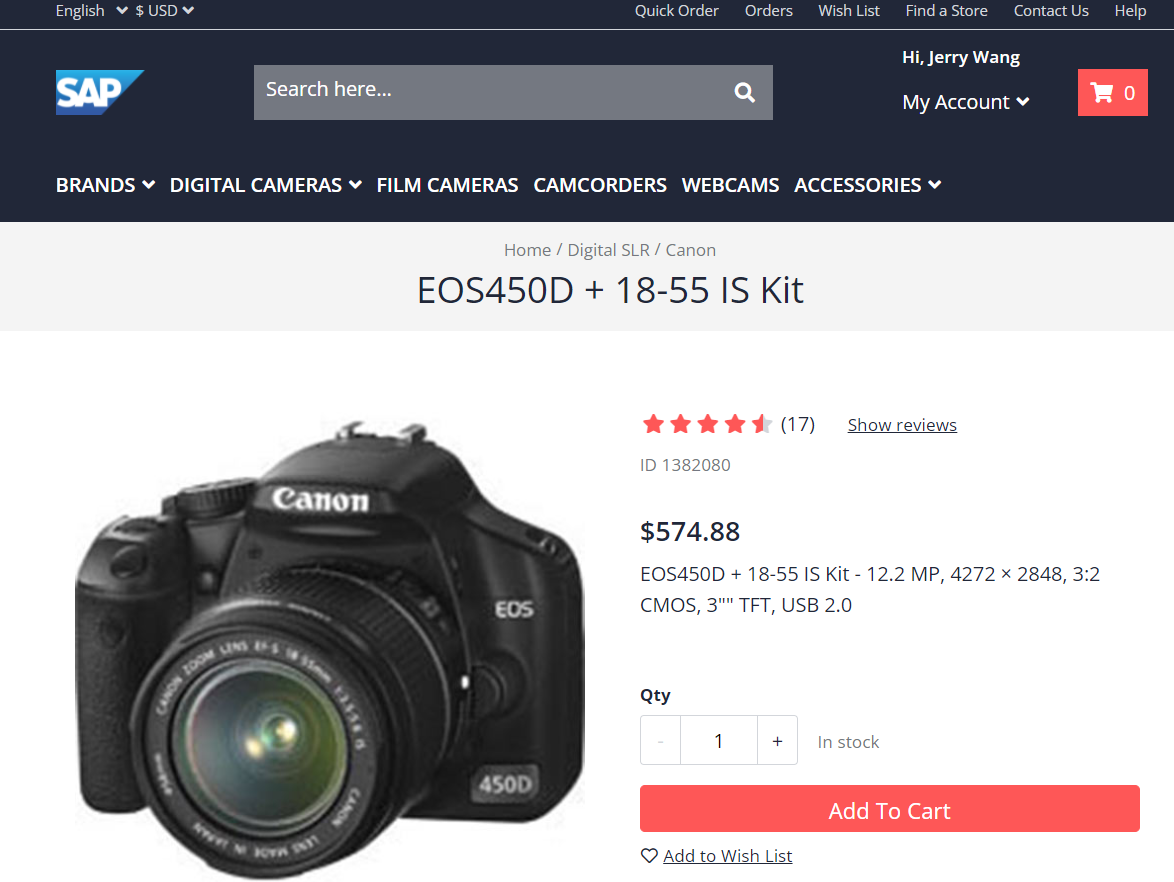Click Digital SLR breadcrumb
Viewport: 1174px width, 882px height.
tap(608, 250)
